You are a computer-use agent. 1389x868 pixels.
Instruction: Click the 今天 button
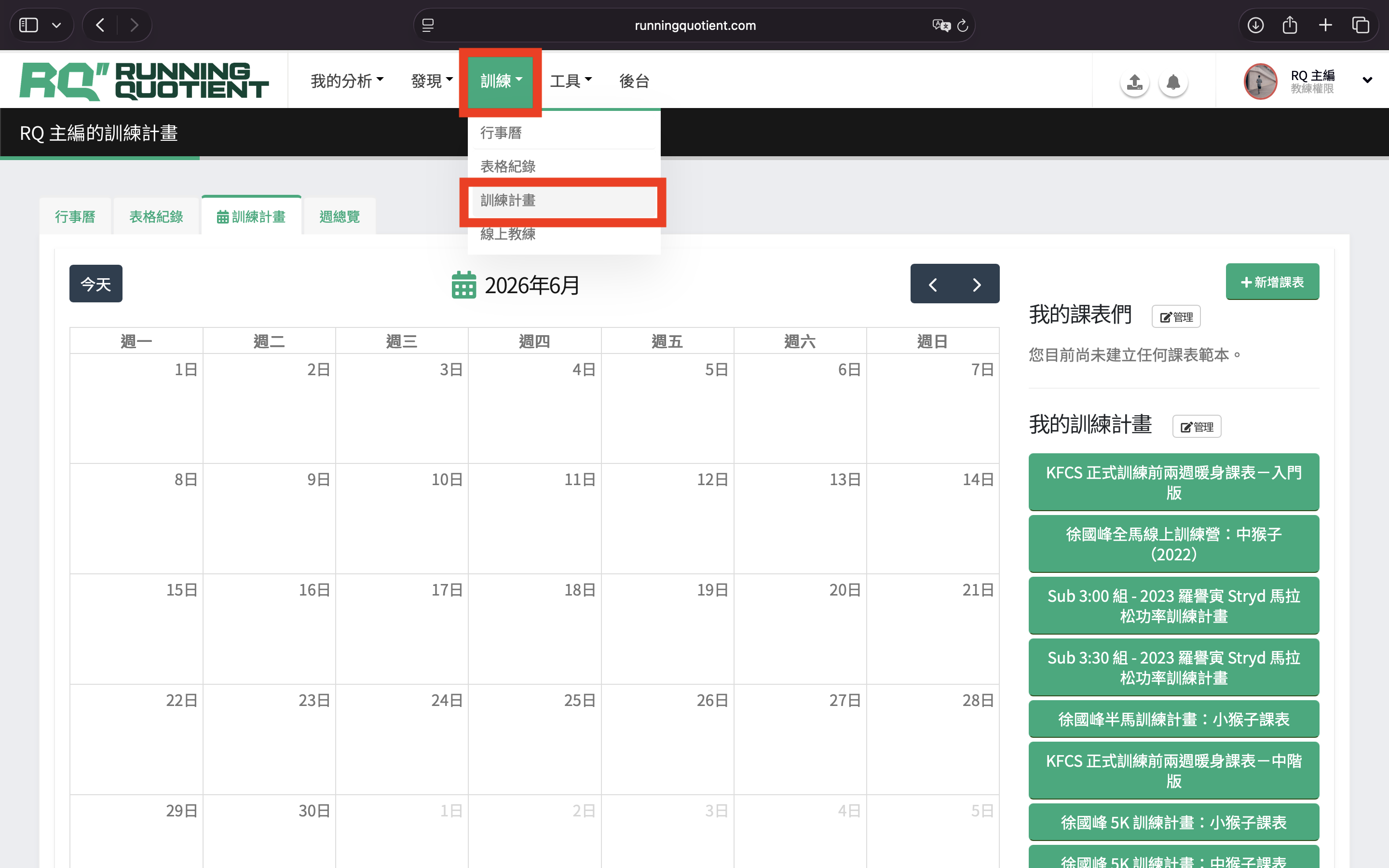click(95, 284)
